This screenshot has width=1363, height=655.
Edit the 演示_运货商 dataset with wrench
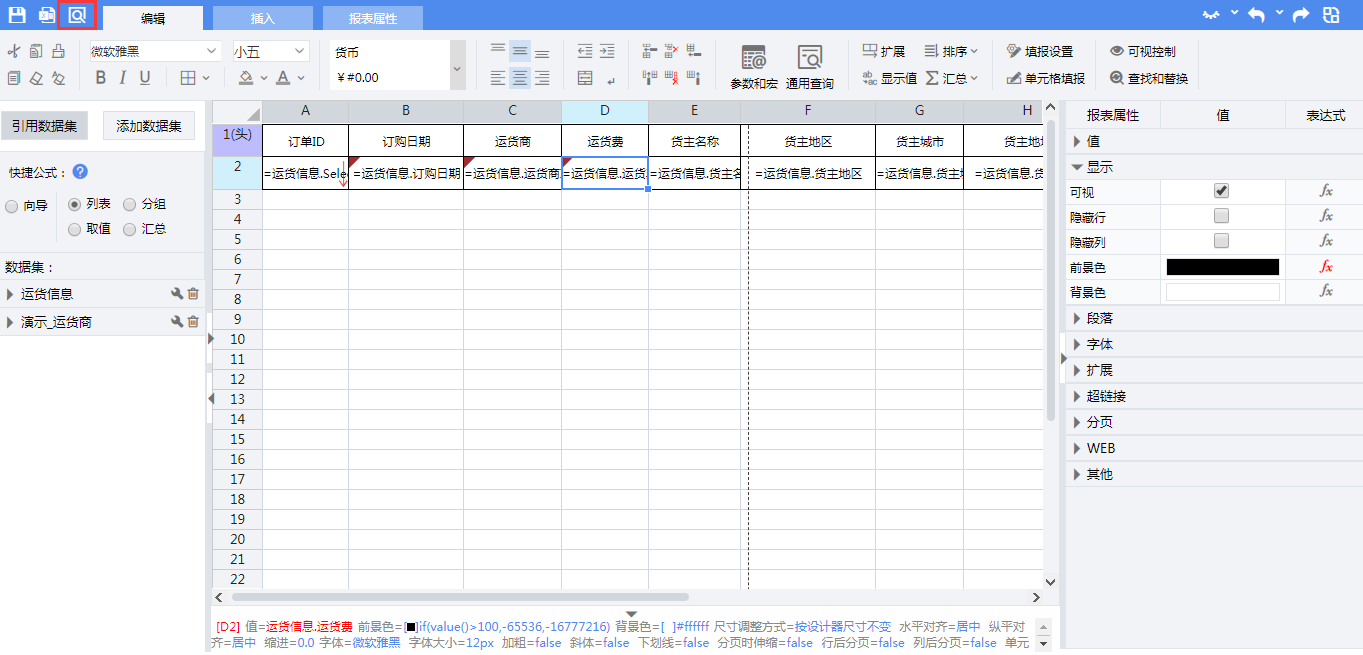(x=177, y=322)
